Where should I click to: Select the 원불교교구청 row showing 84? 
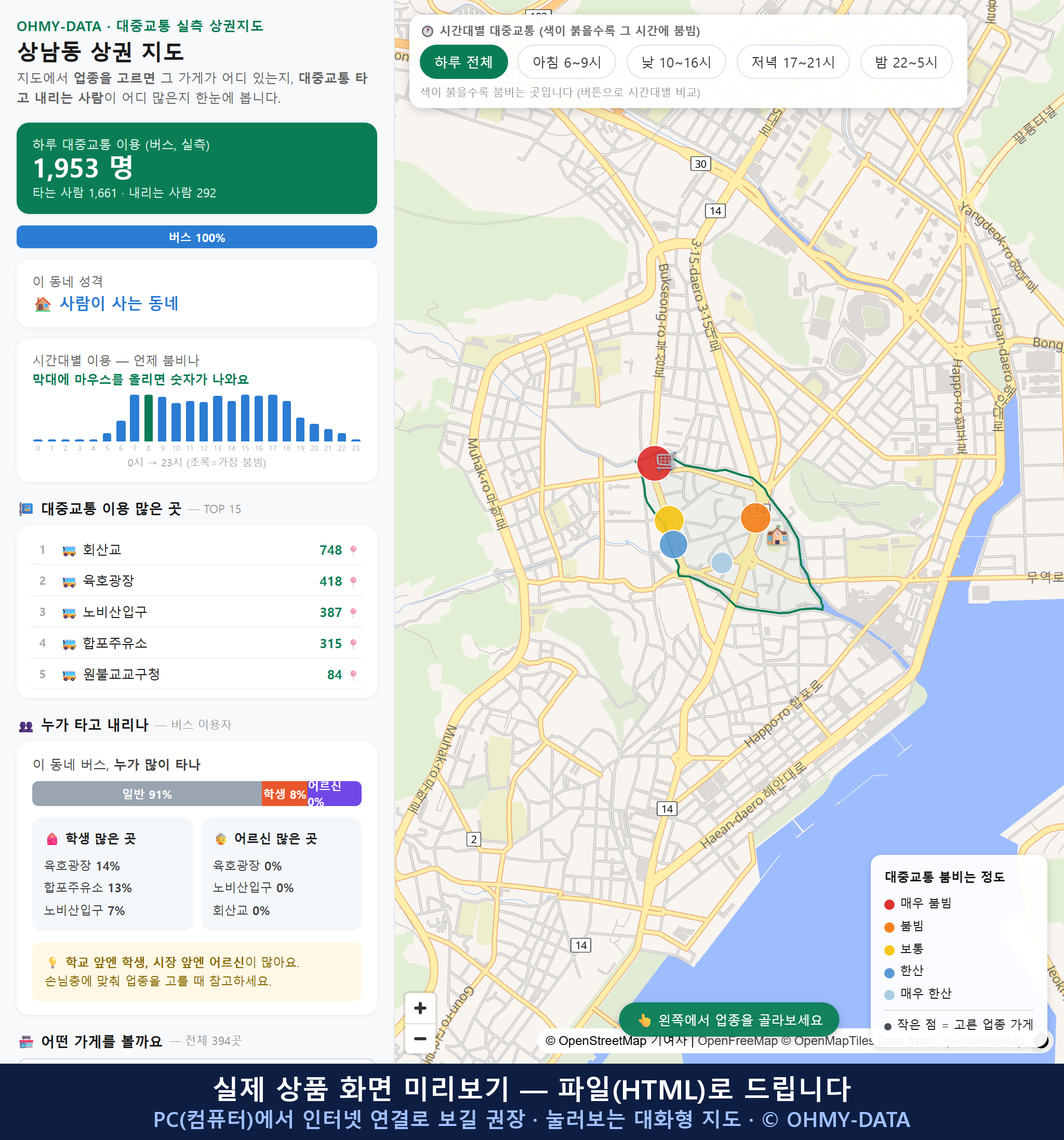[197, 674]
